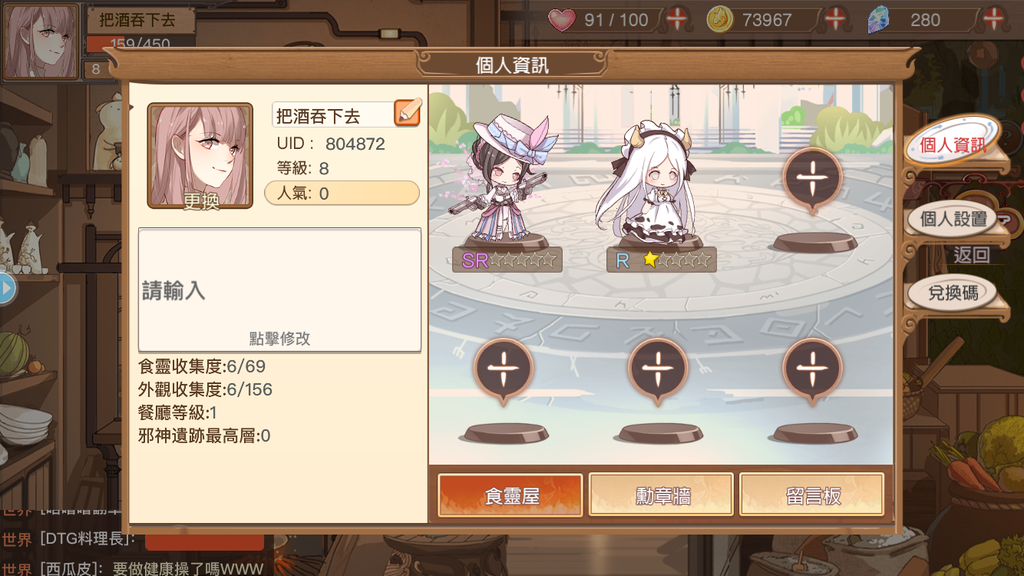Open the 留言板 tab

coord(812,496)
